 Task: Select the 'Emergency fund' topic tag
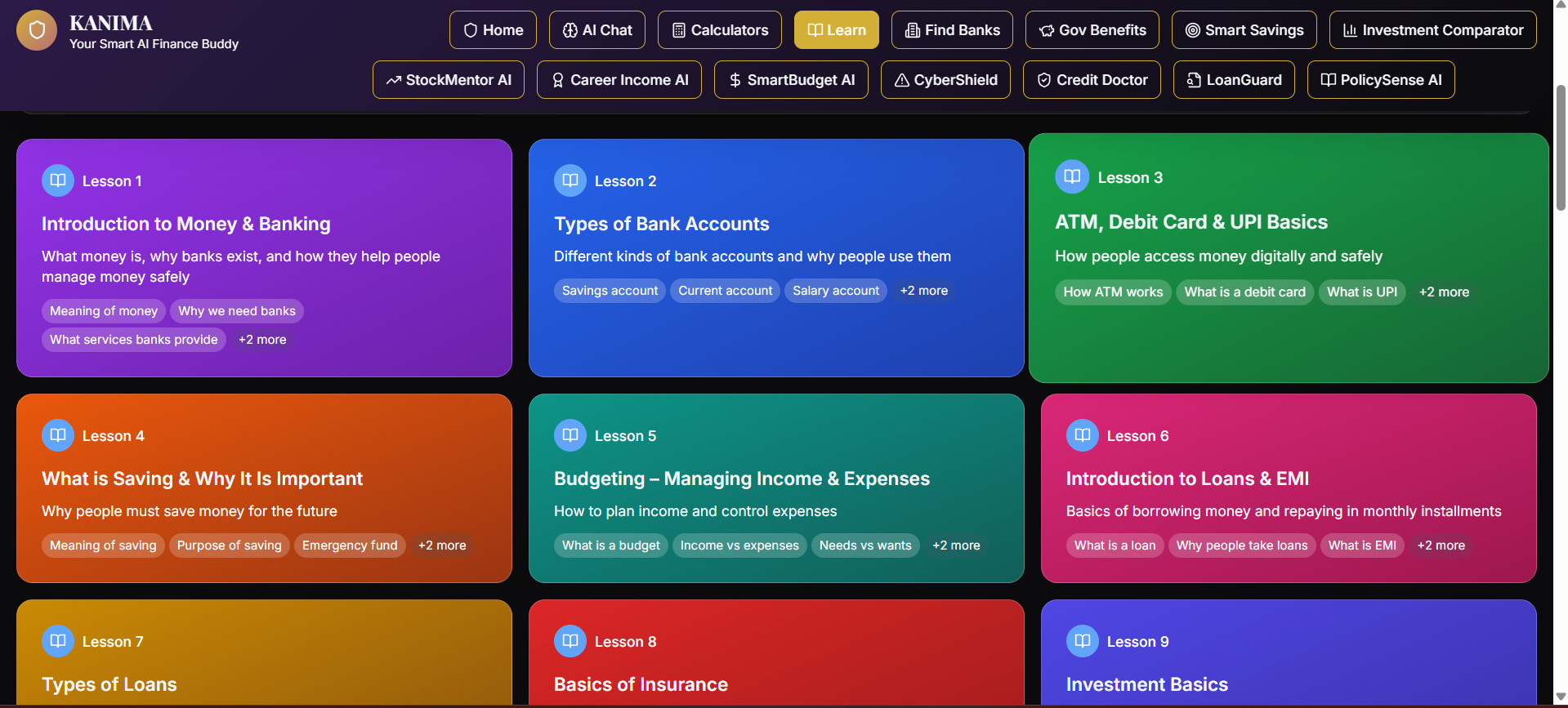(x=350, y=545)
